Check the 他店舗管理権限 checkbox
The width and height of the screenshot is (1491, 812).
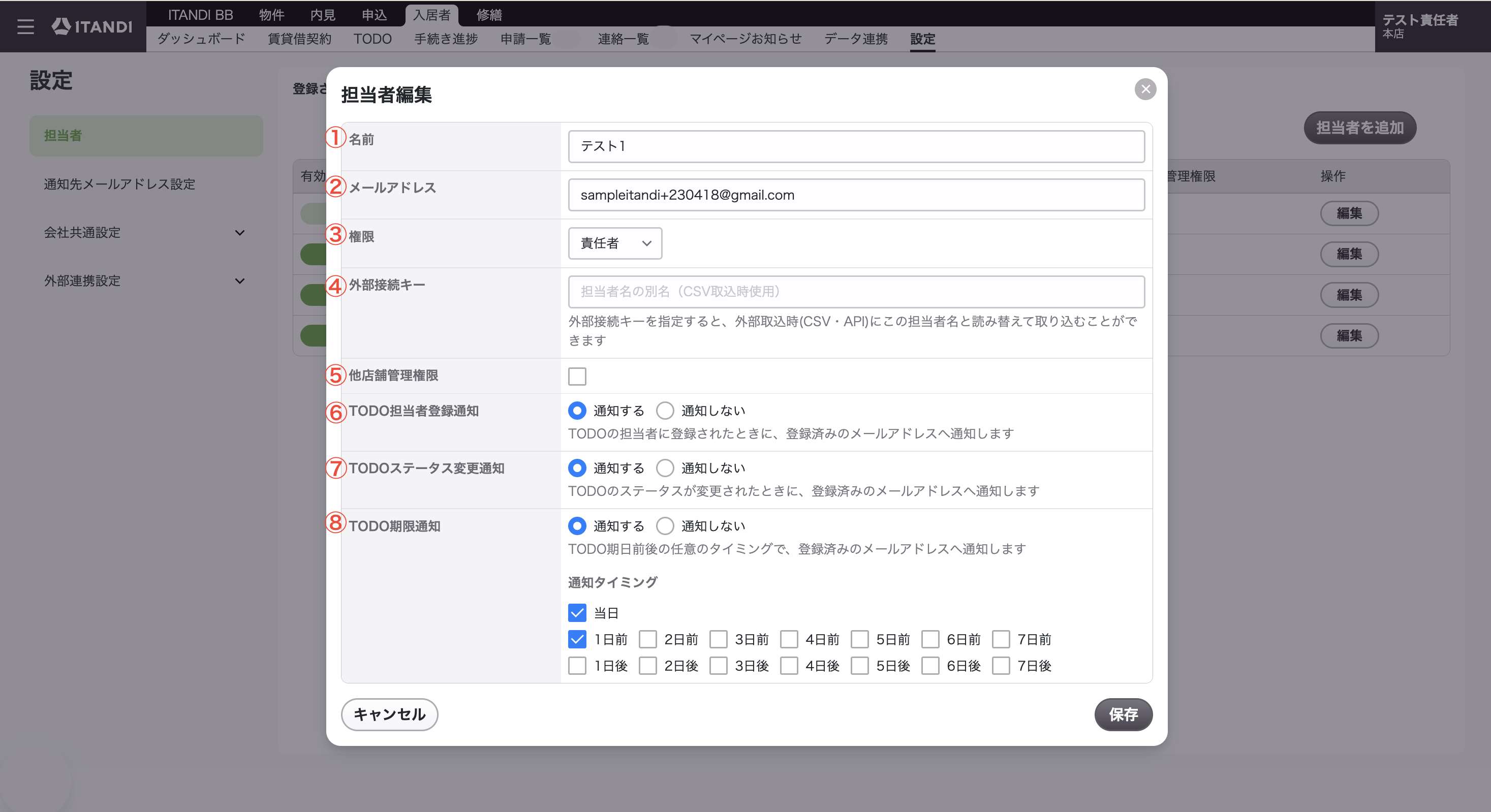pyautogui.click(x=577, y=376)
